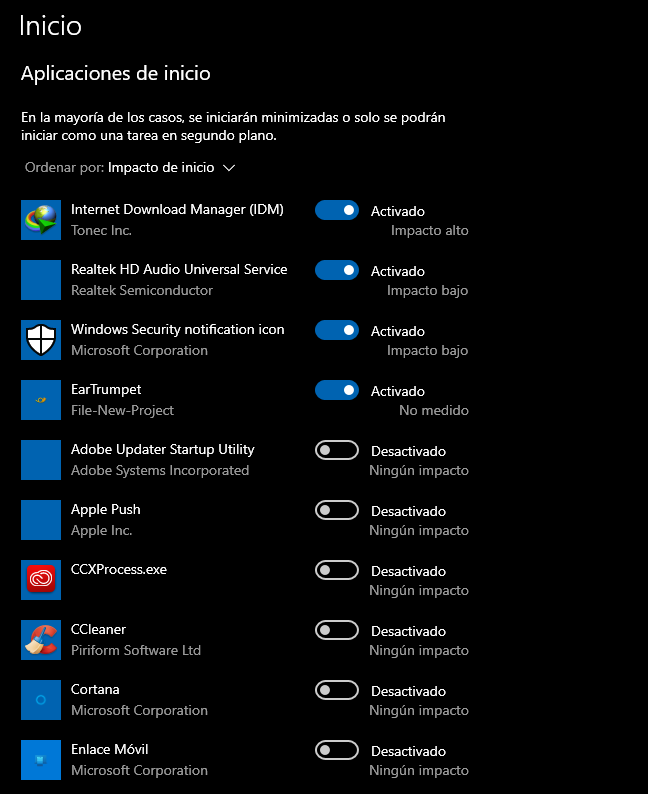Screen dimensions: 648x794
Task: Click the Cortana circle icon
Action: 41,700
